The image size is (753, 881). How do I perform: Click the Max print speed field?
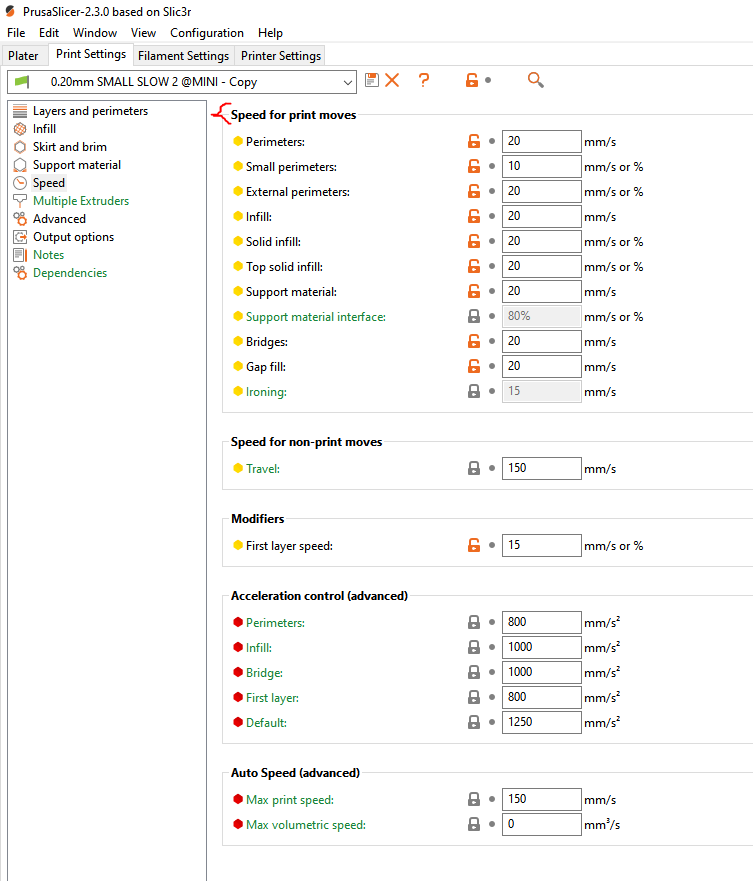pyautogui.click(x=541, y=800)
